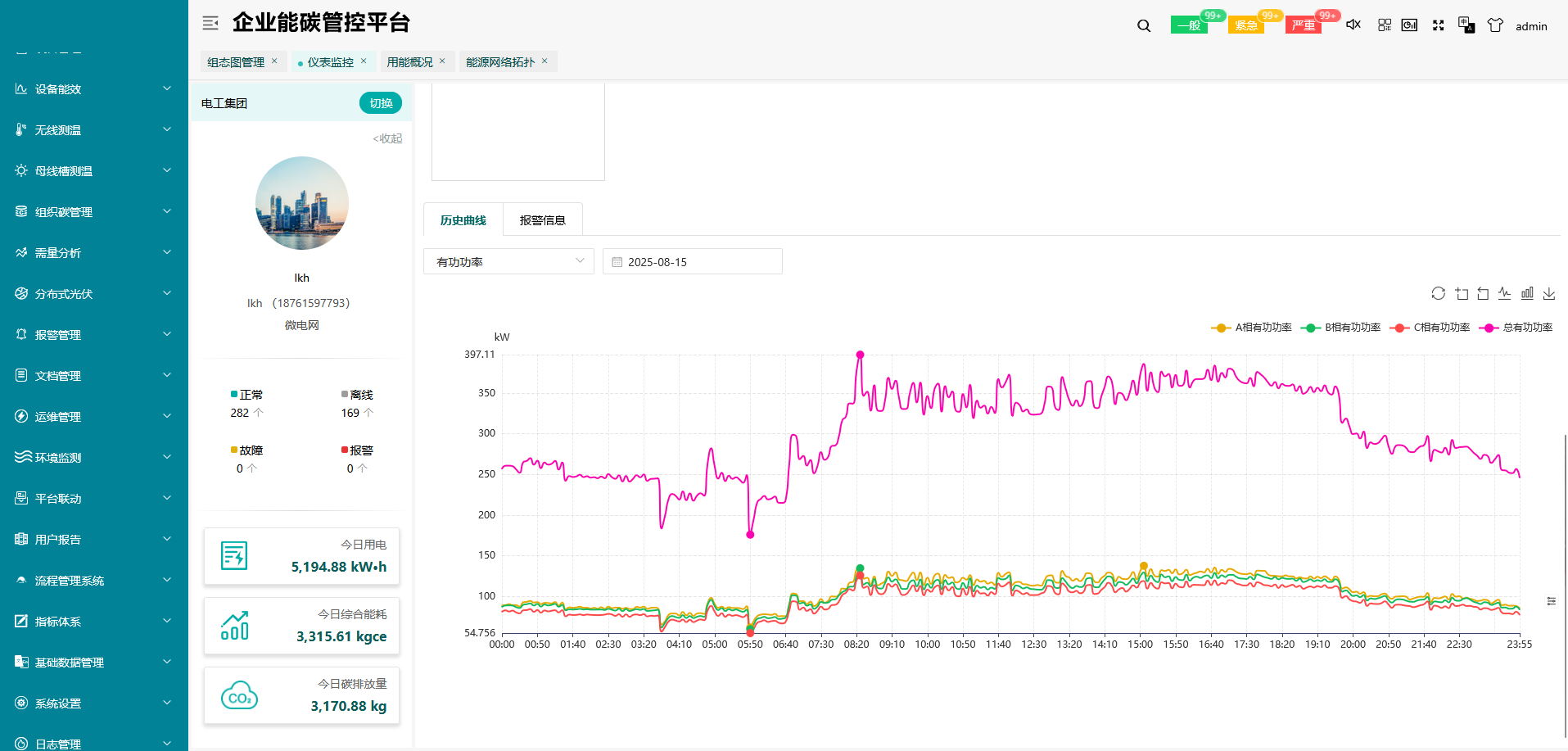Click the search magnifier icon in header
This screenshot has height=751, width=1568.
pos(1144,26)
